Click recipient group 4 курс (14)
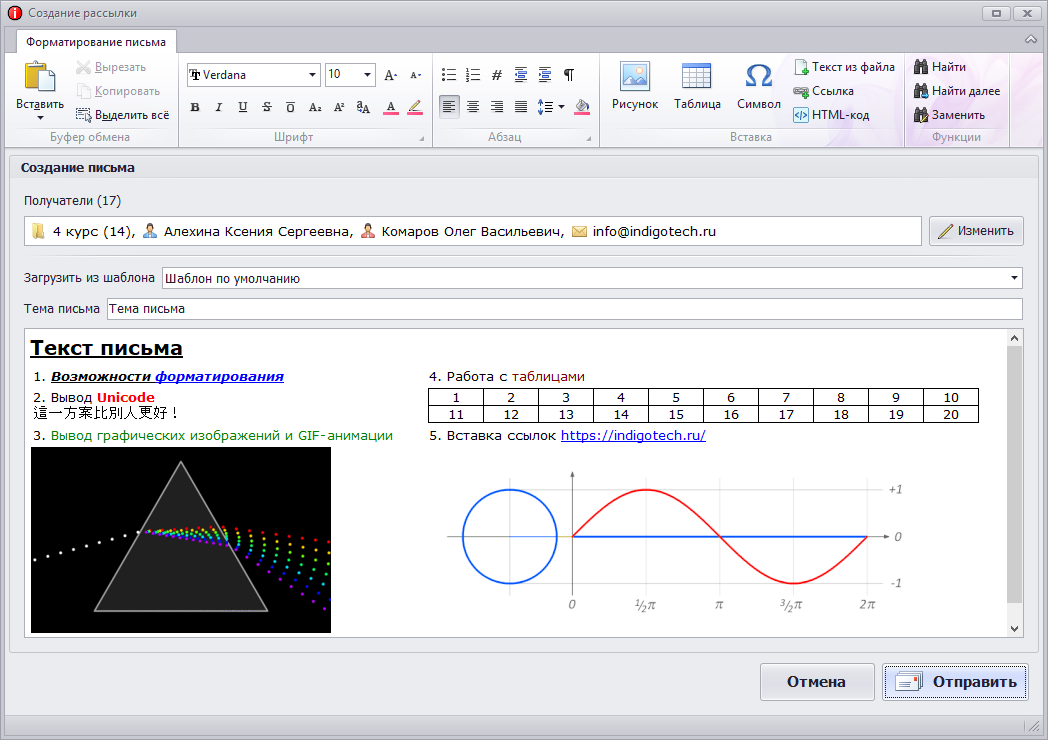Viewport: 1048px width, 740px height. click(x=83, y=231)
